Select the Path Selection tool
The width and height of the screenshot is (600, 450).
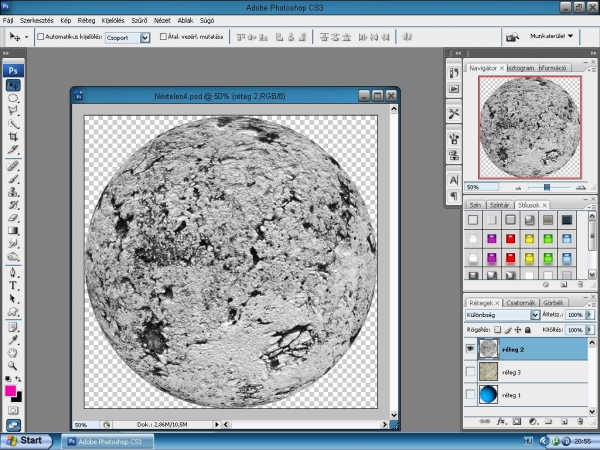13,298
